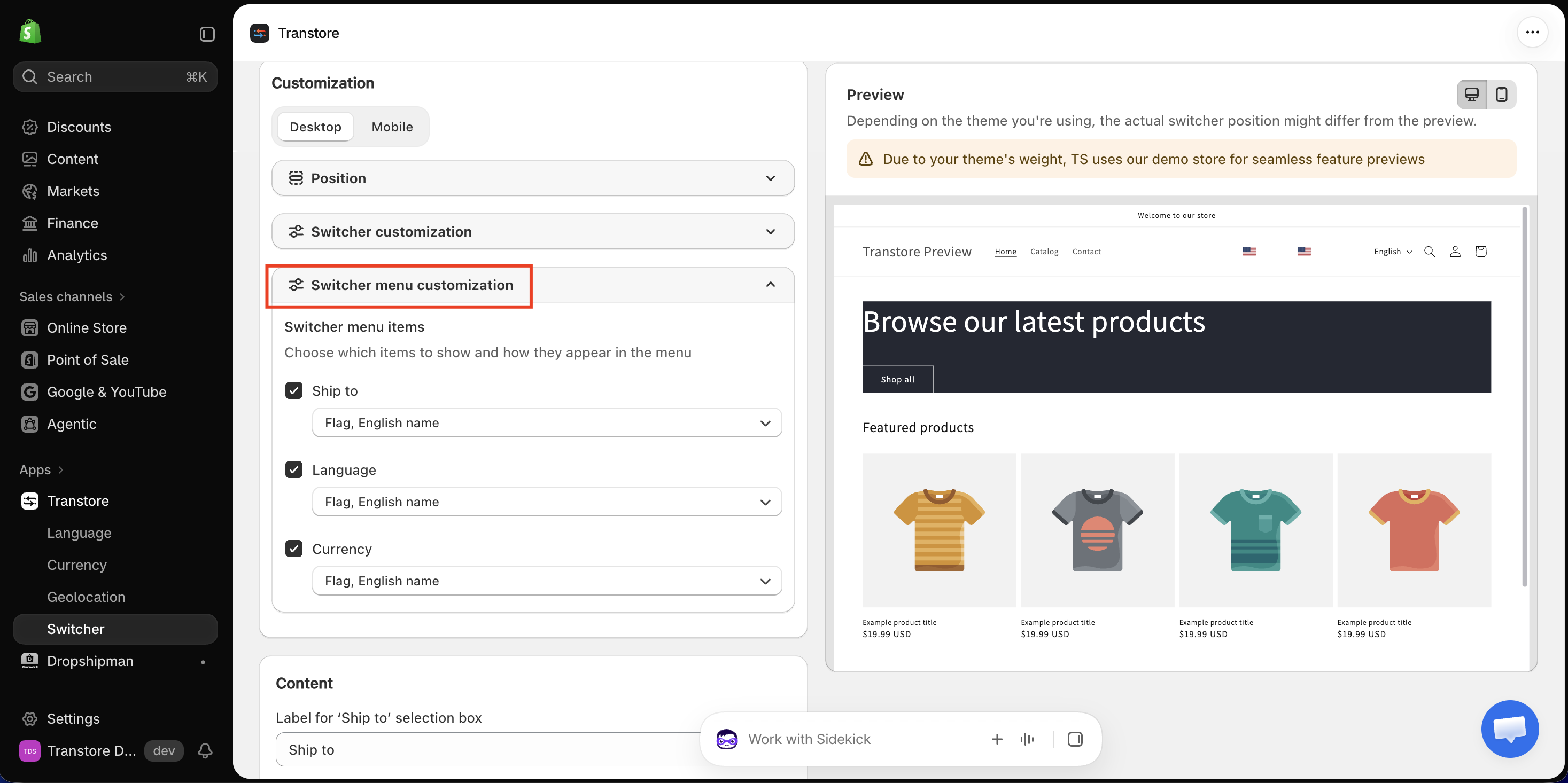Click the orange striped t-shirt thumbnail
The width and height of the screenshot is (1568, 783).
click(938, 530)
